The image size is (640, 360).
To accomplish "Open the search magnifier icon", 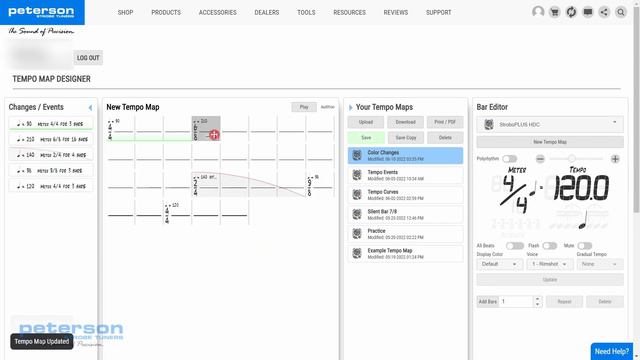I will click(x=621, y=12).
